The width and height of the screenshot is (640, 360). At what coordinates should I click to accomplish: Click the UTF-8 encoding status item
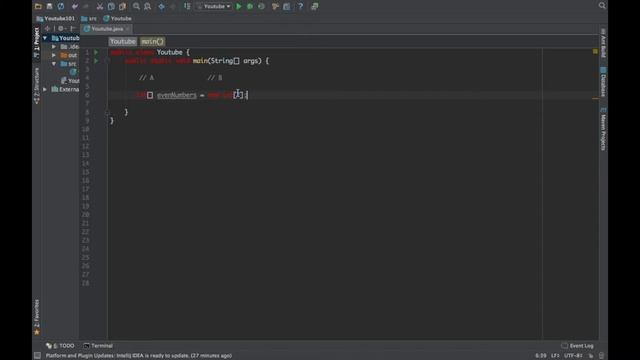(x=573, y=356)
